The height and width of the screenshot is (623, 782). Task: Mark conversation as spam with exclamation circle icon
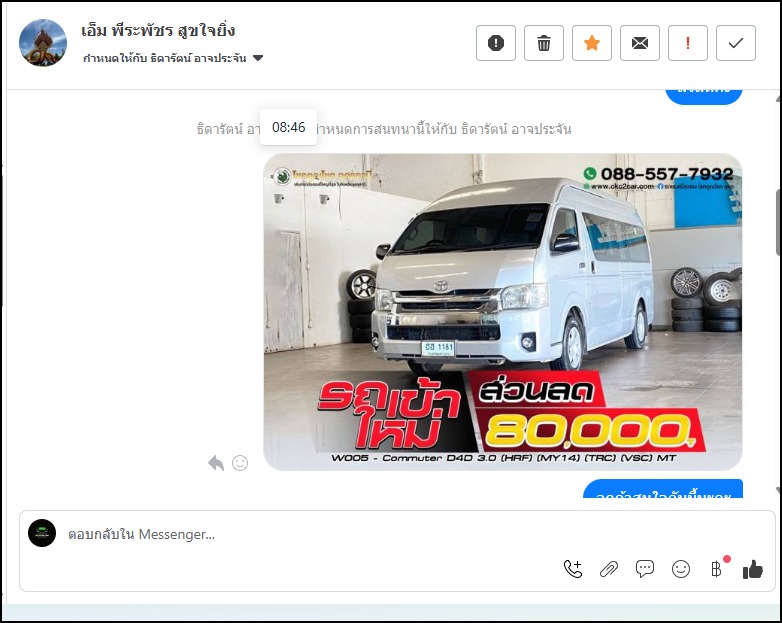click(496, 43)
